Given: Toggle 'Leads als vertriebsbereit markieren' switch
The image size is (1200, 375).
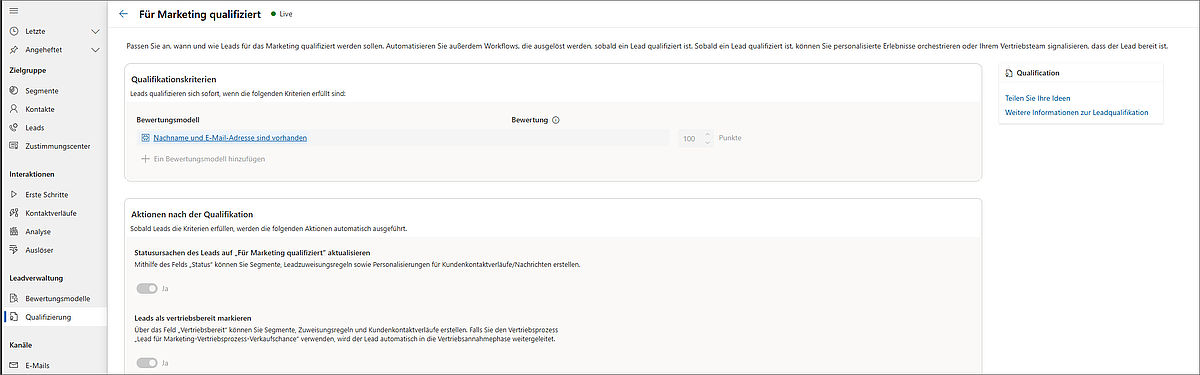Looking at the screenshot, I should pyautogui.click(x=147, y=363).
